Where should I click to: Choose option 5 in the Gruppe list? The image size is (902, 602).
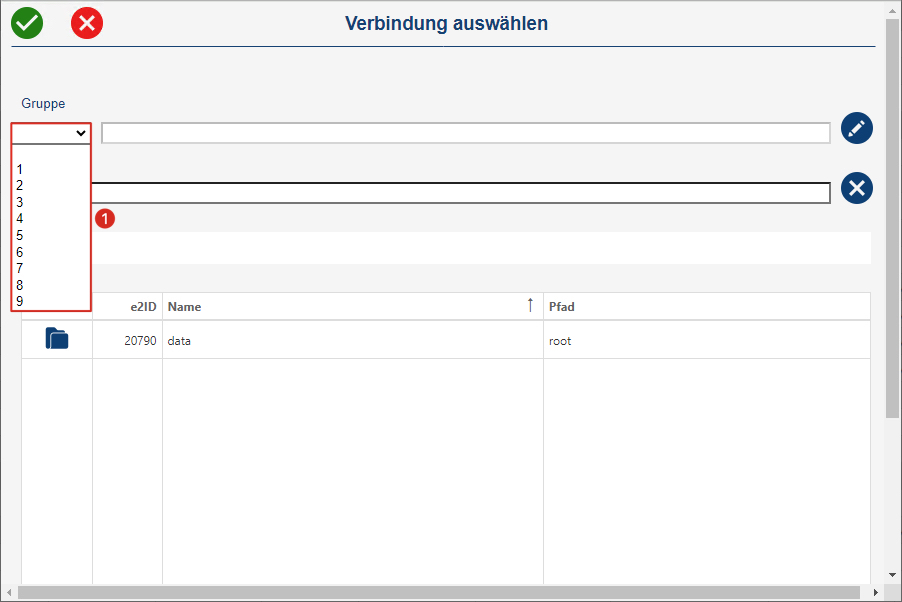pos(51,235)
